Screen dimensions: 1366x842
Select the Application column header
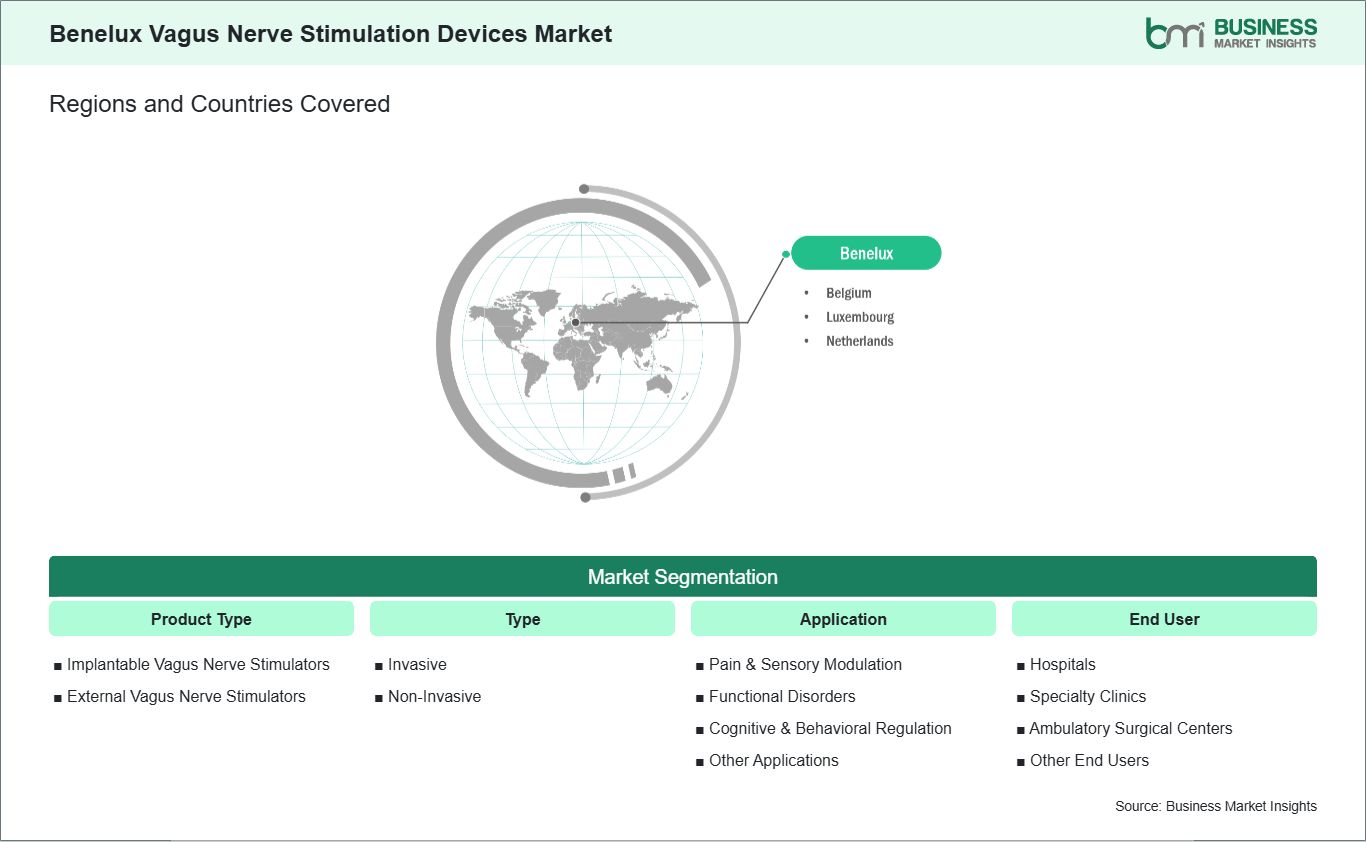point(843,619)
